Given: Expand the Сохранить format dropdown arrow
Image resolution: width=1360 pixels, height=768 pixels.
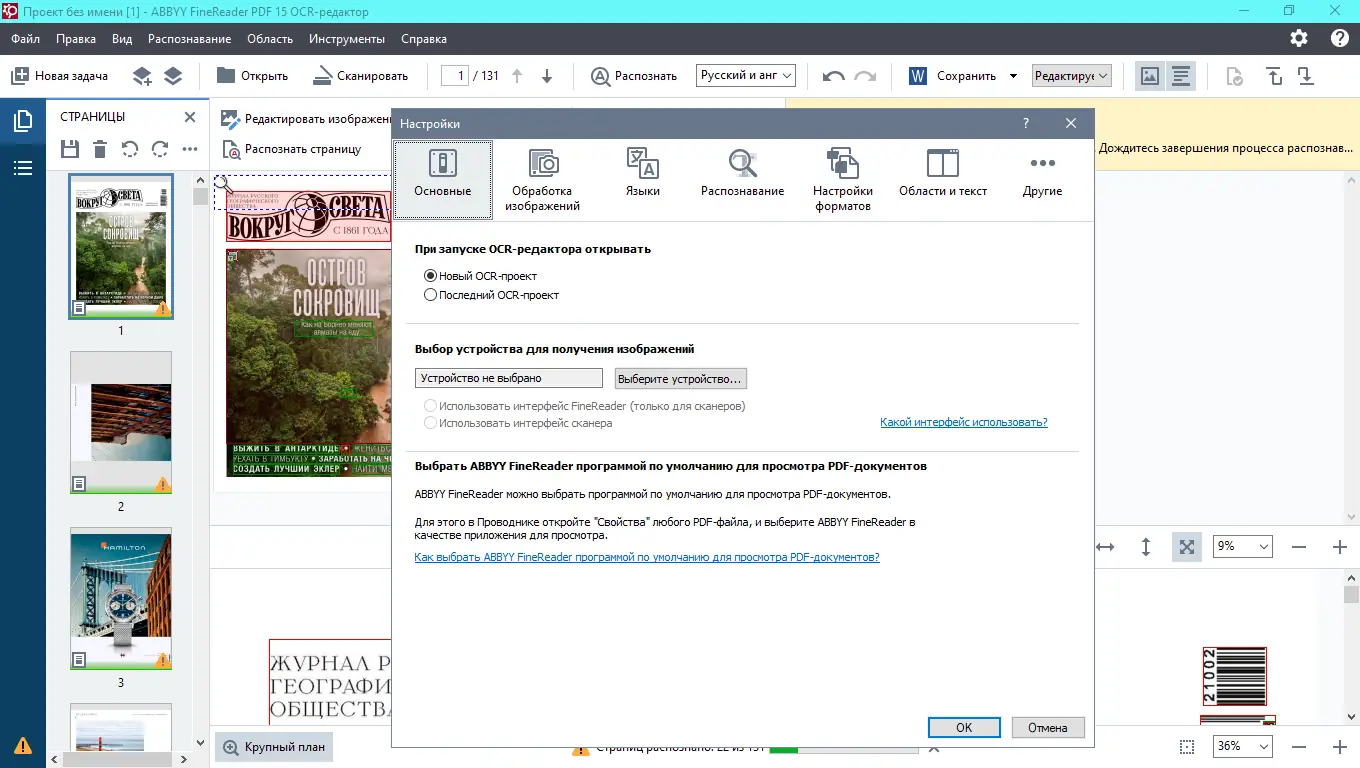Looking at the screenshot, I should (1013, 75).
